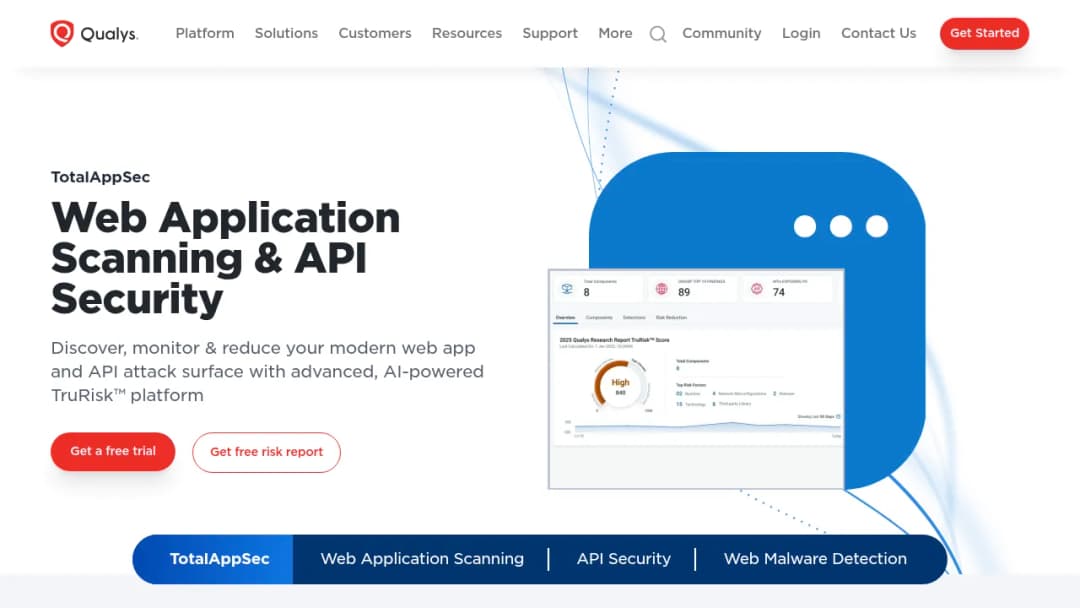Select the TotalAppSec tab

pos(213,559)
